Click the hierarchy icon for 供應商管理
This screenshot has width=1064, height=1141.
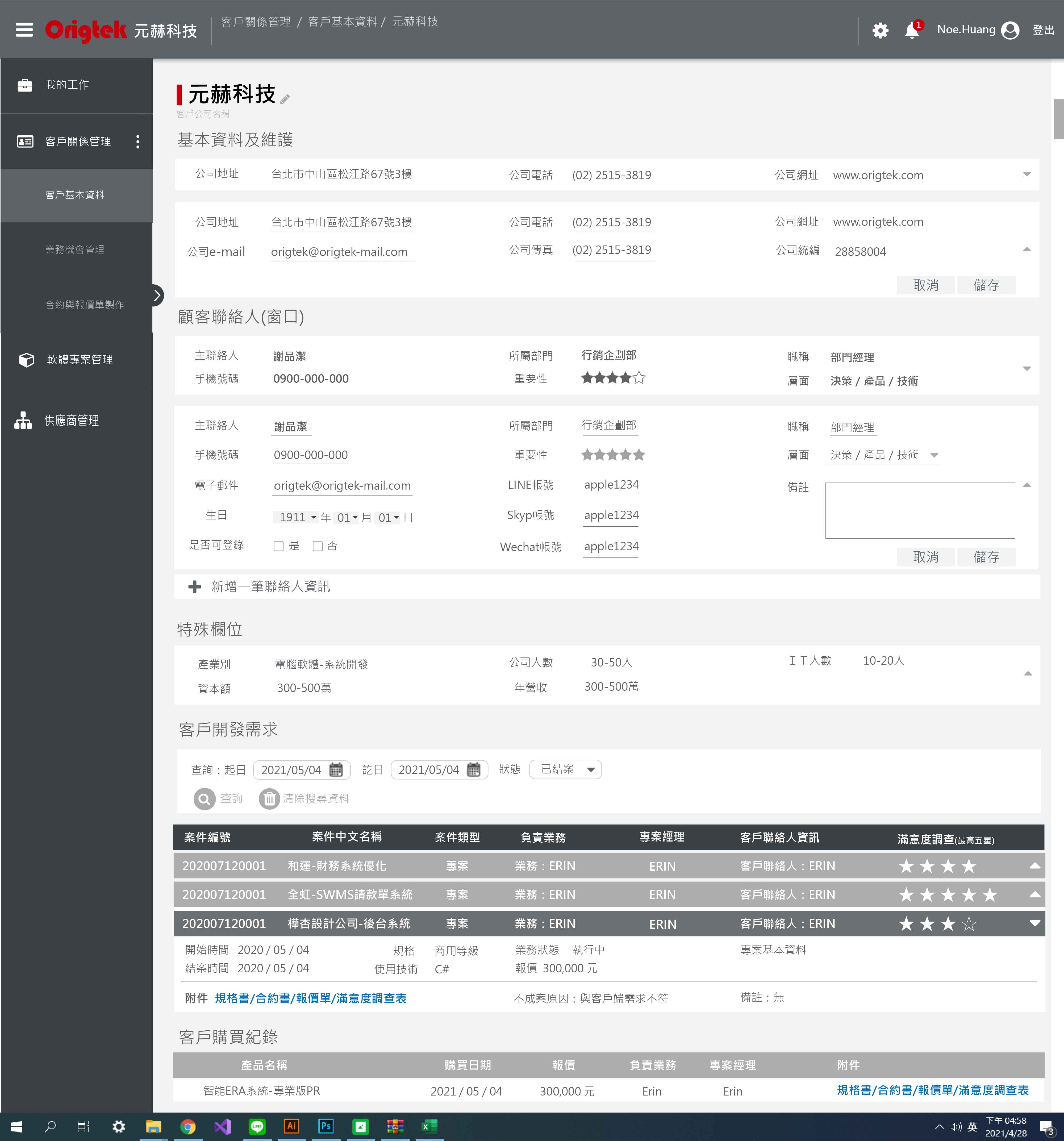pos(23,421)
